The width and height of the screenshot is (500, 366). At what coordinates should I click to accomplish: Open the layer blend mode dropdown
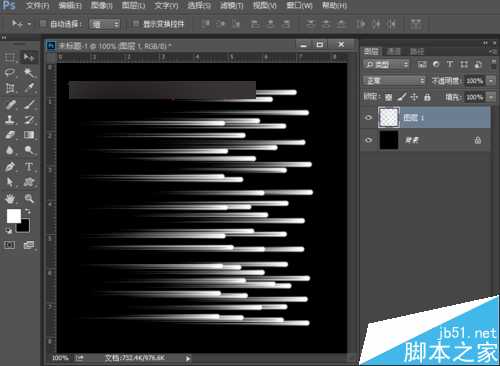[x=394, y=81]
